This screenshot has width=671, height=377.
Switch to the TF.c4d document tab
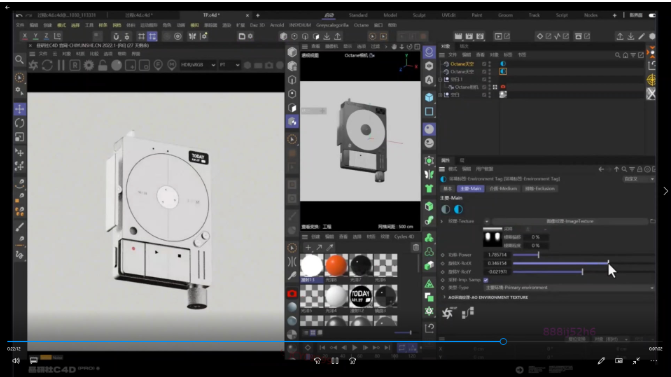(x=211, y=15)
